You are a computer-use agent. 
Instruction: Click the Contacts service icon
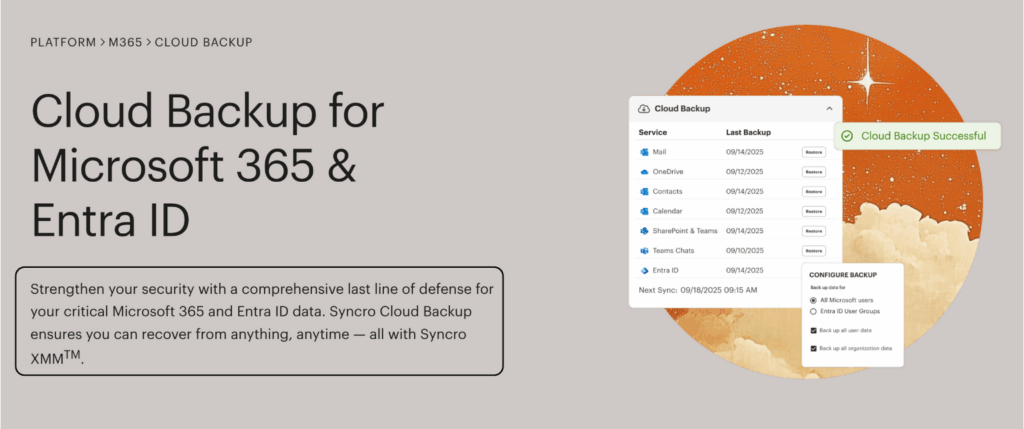tap(644, 191)
